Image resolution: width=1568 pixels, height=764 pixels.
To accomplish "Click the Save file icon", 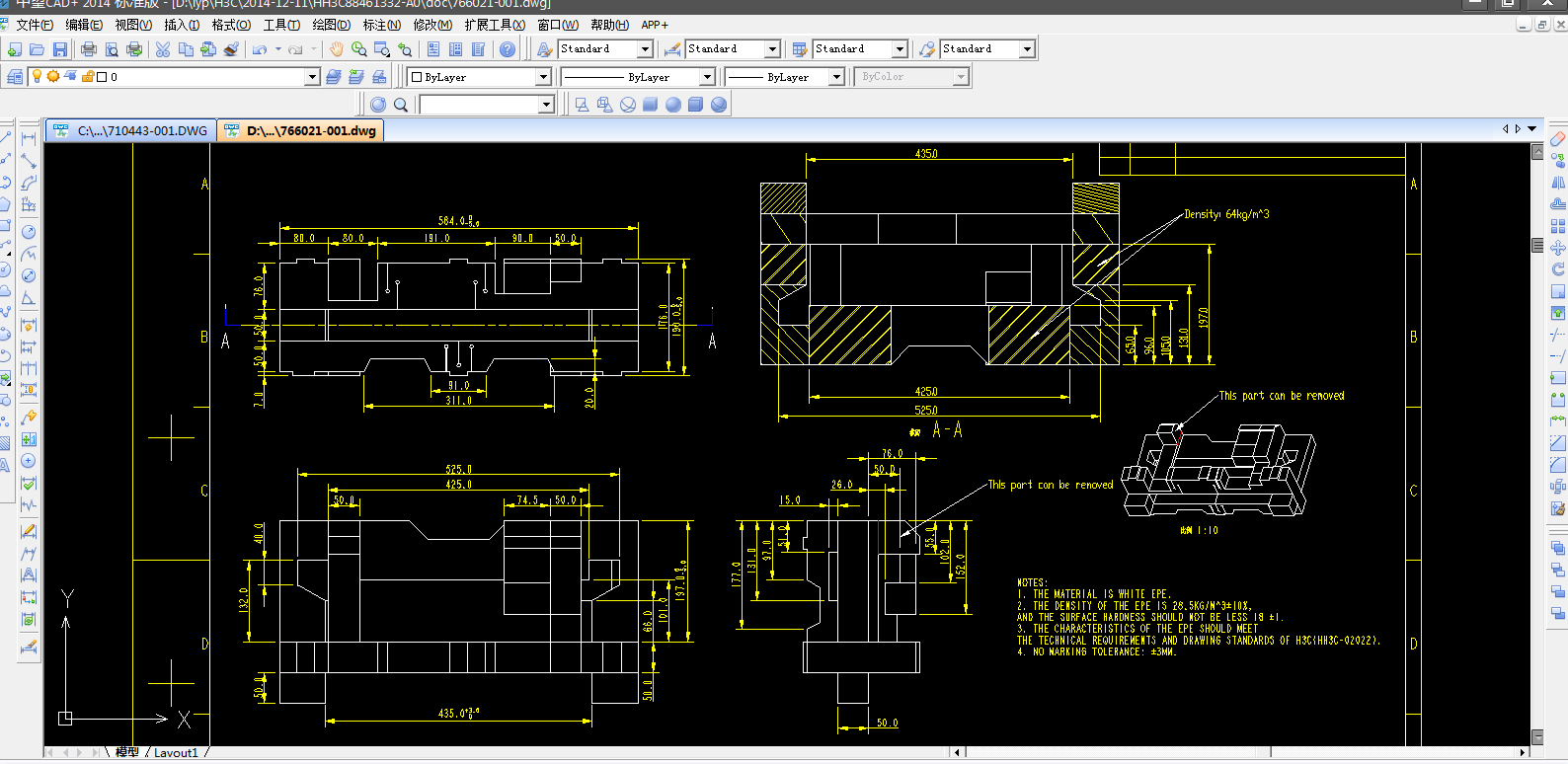I will [x=60, y=49].
